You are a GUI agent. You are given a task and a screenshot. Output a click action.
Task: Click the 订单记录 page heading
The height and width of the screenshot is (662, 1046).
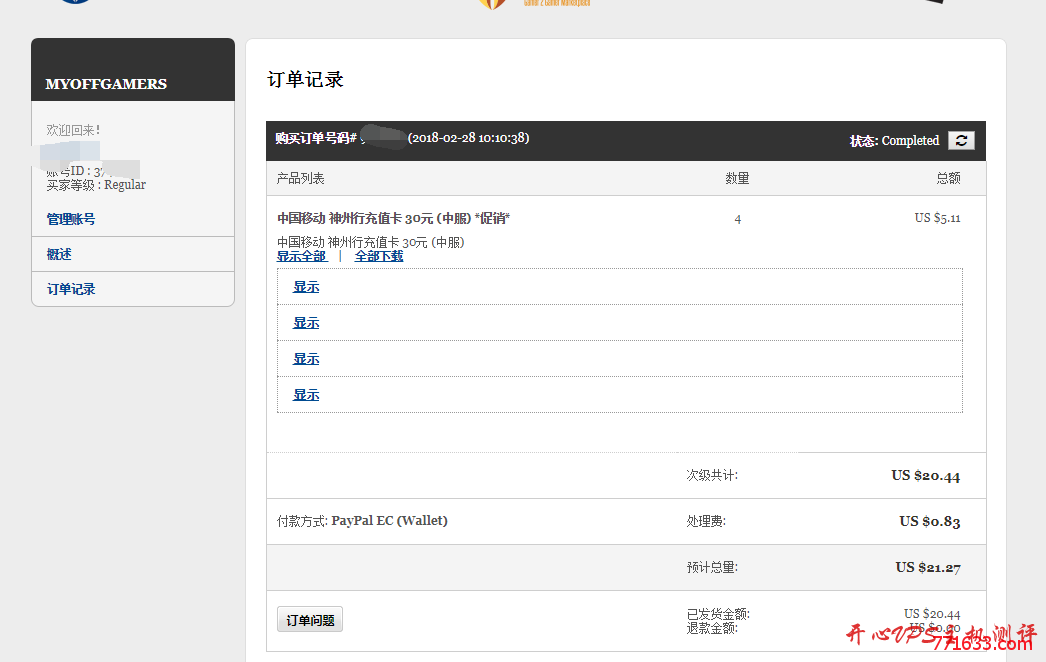pyautogui.click(x=305, y=80)
